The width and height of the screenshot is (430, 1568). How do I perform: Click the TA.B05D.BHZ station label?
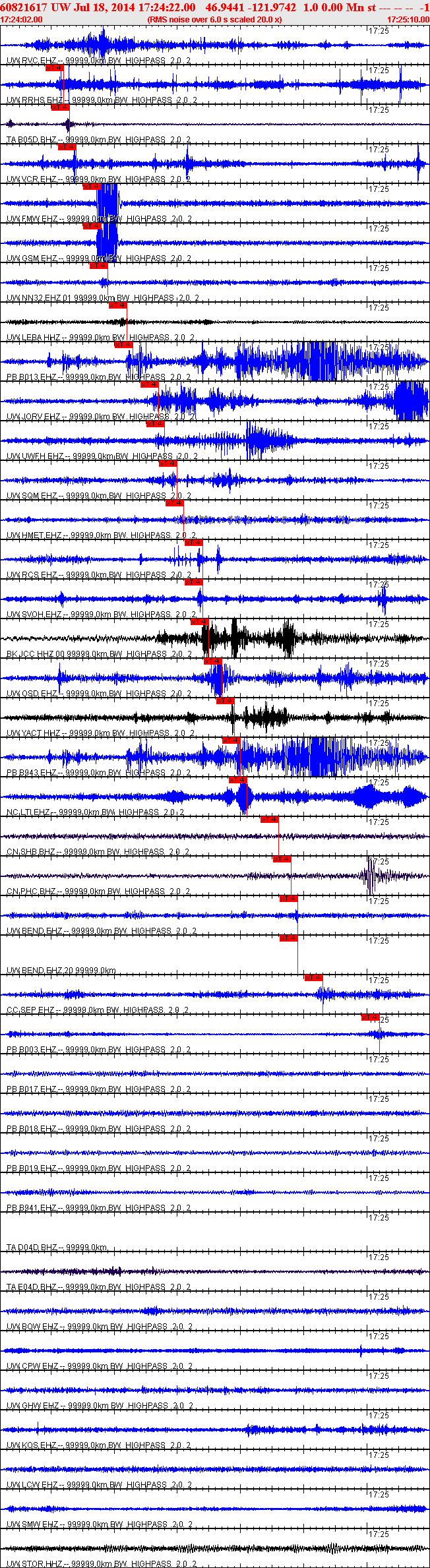coord(99,140)
